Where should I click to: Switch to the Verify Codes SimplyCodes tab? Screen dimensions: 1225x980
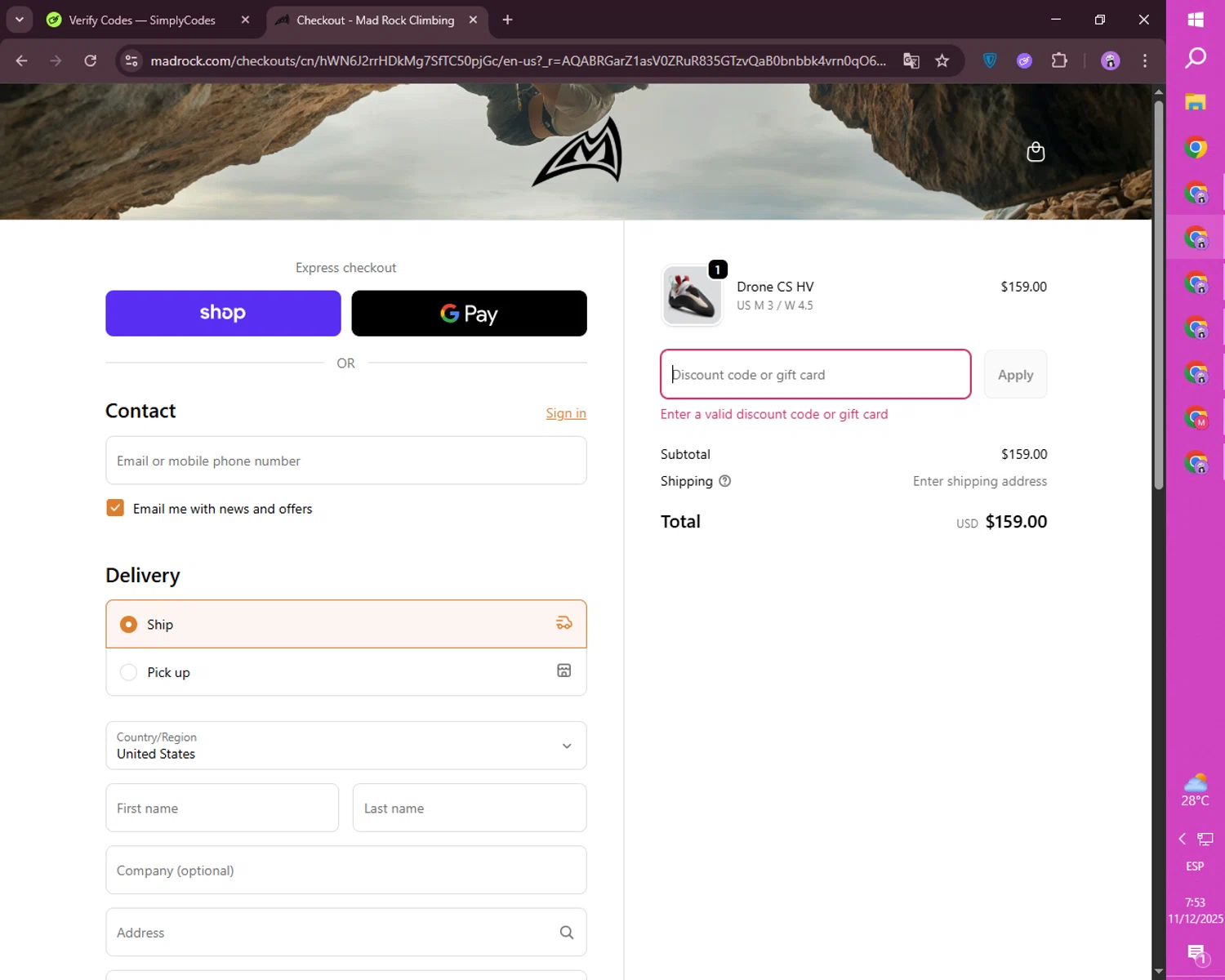[141, 20]
